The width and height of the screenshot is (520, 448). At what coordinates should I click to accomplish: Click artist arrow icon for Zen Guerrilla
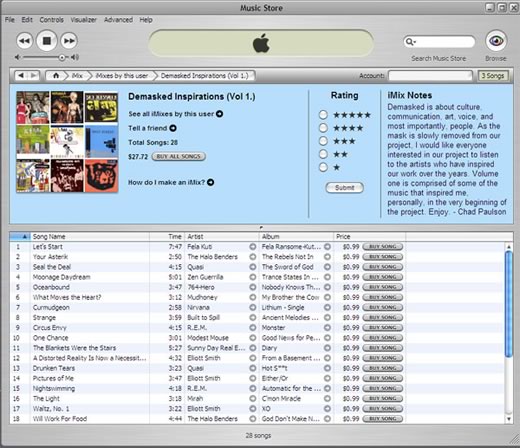[253, 277]
